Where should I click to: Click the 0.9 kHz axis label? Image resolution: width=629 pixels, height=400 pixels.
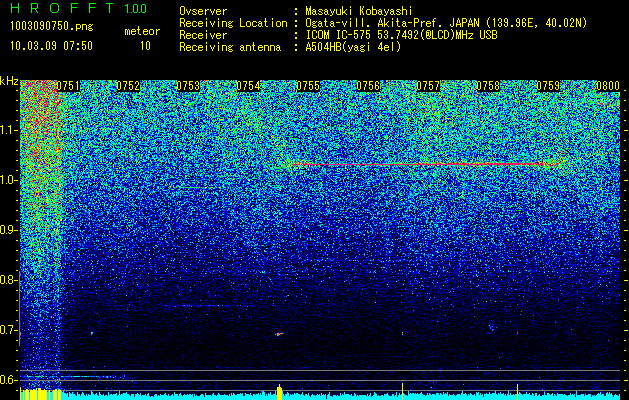coord(8,230)
